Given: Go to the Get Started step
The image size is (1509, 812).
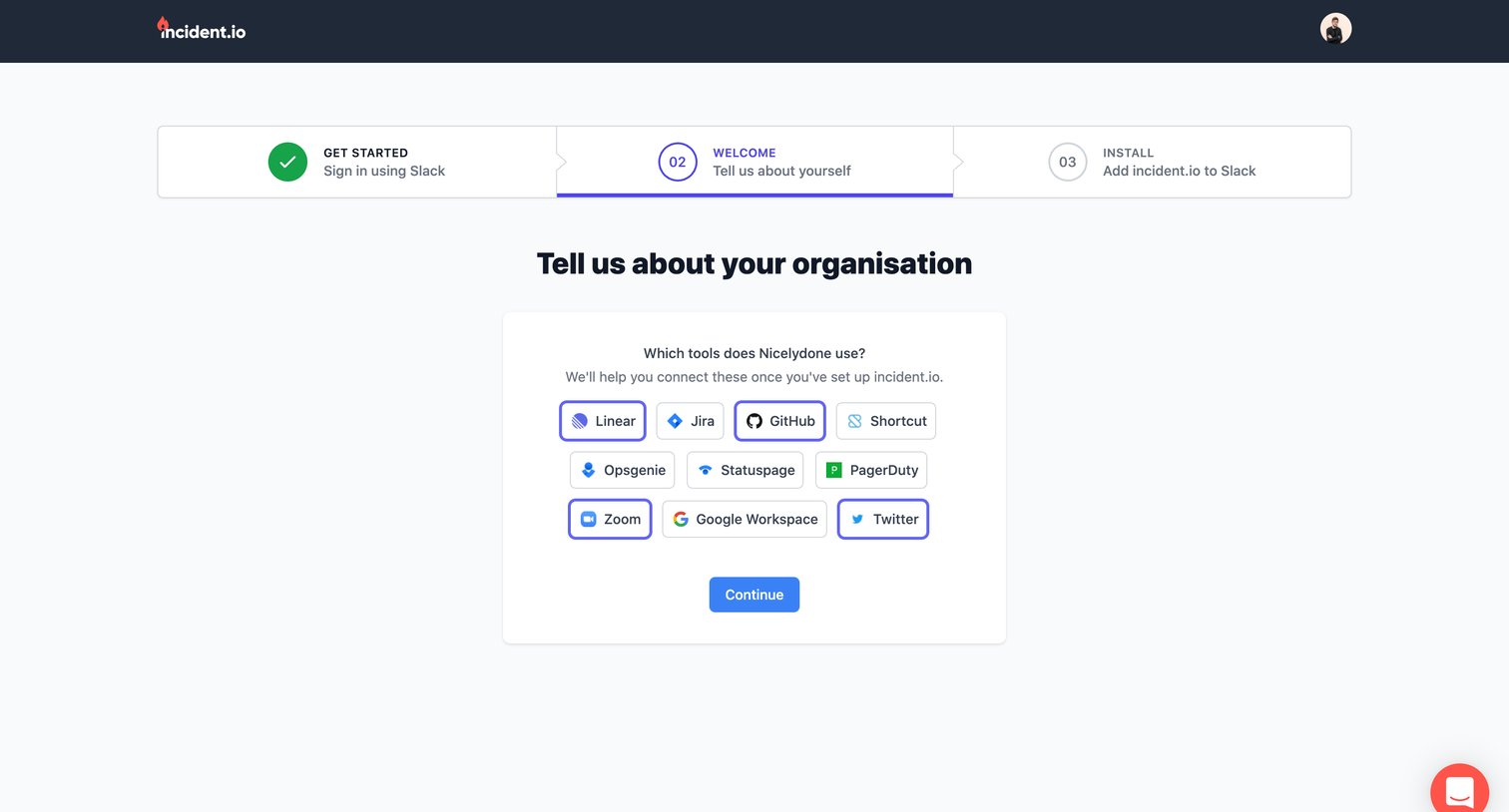Looking at the screenshot, I should pyautogui.click(x=357, y=162).
